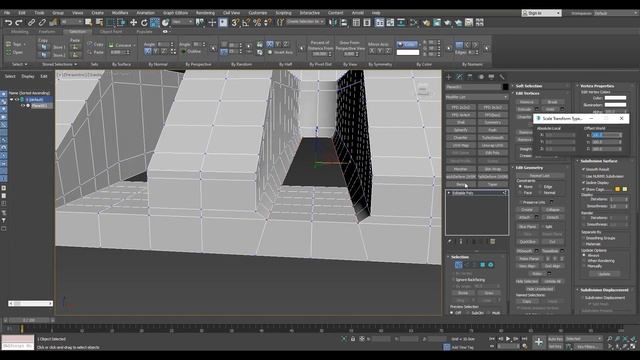640x360 pixels.
Task: Open the Motion command panel tab
Action: click(481, 77)
